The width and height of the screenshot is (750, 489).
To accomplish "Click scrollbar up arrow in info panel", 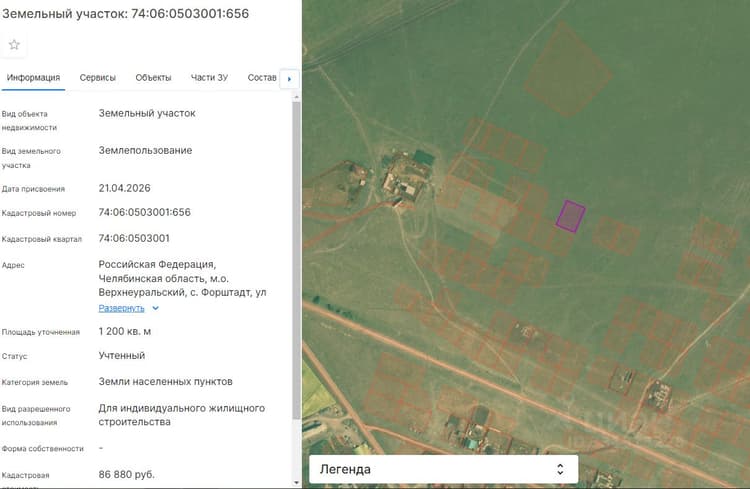I will pos(296,97).
